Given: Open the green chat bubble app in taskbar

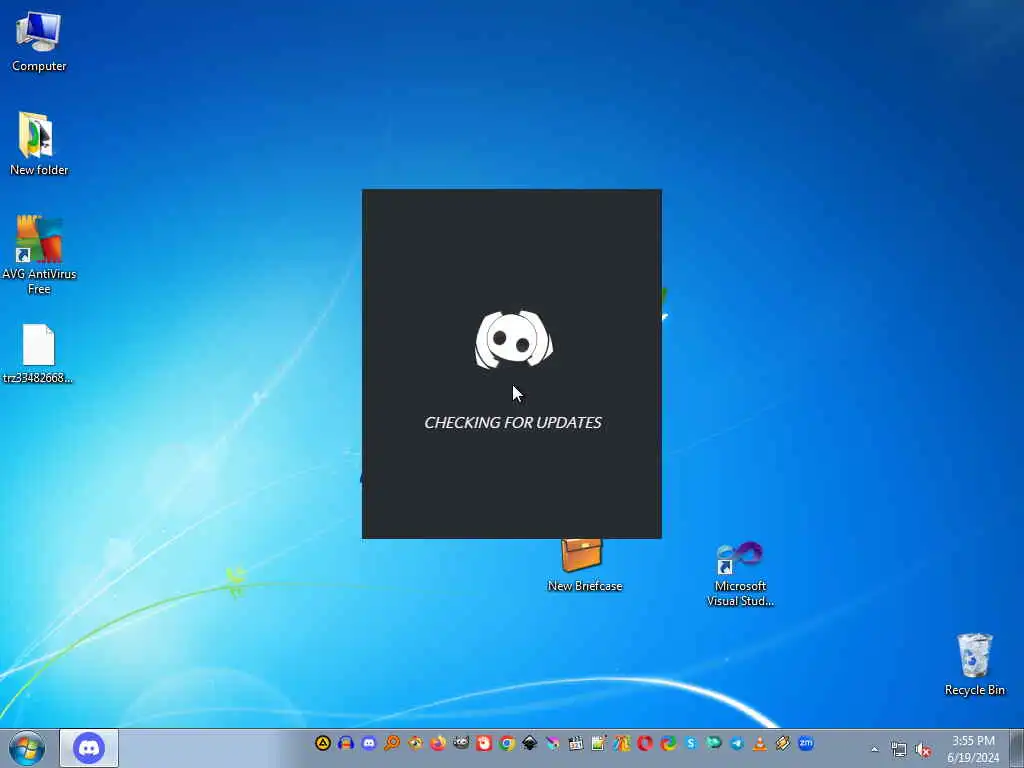Looking at the screenshot, I should pyautogui.click(x=713, y=743).
